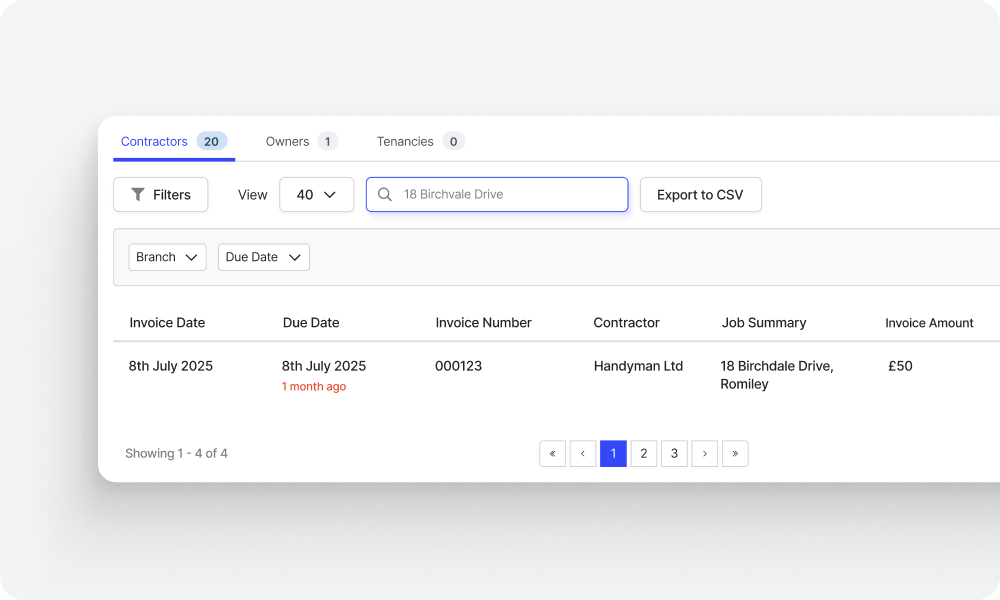1000x600 pixels.
Task: Select the Contractors tab
Action: (154, 141)
